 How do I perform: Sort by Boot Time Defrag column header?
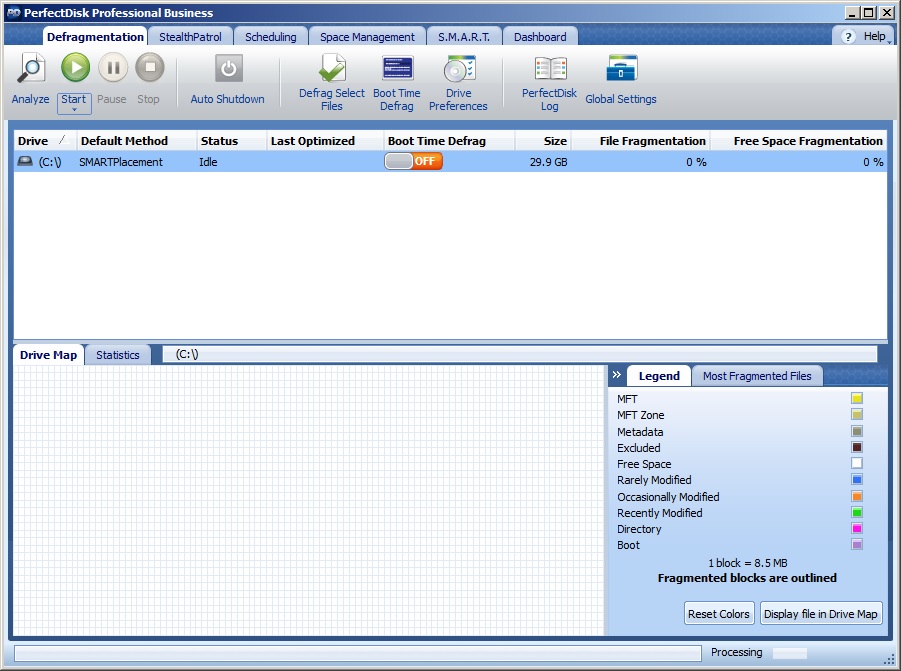(x=449, y=141)
